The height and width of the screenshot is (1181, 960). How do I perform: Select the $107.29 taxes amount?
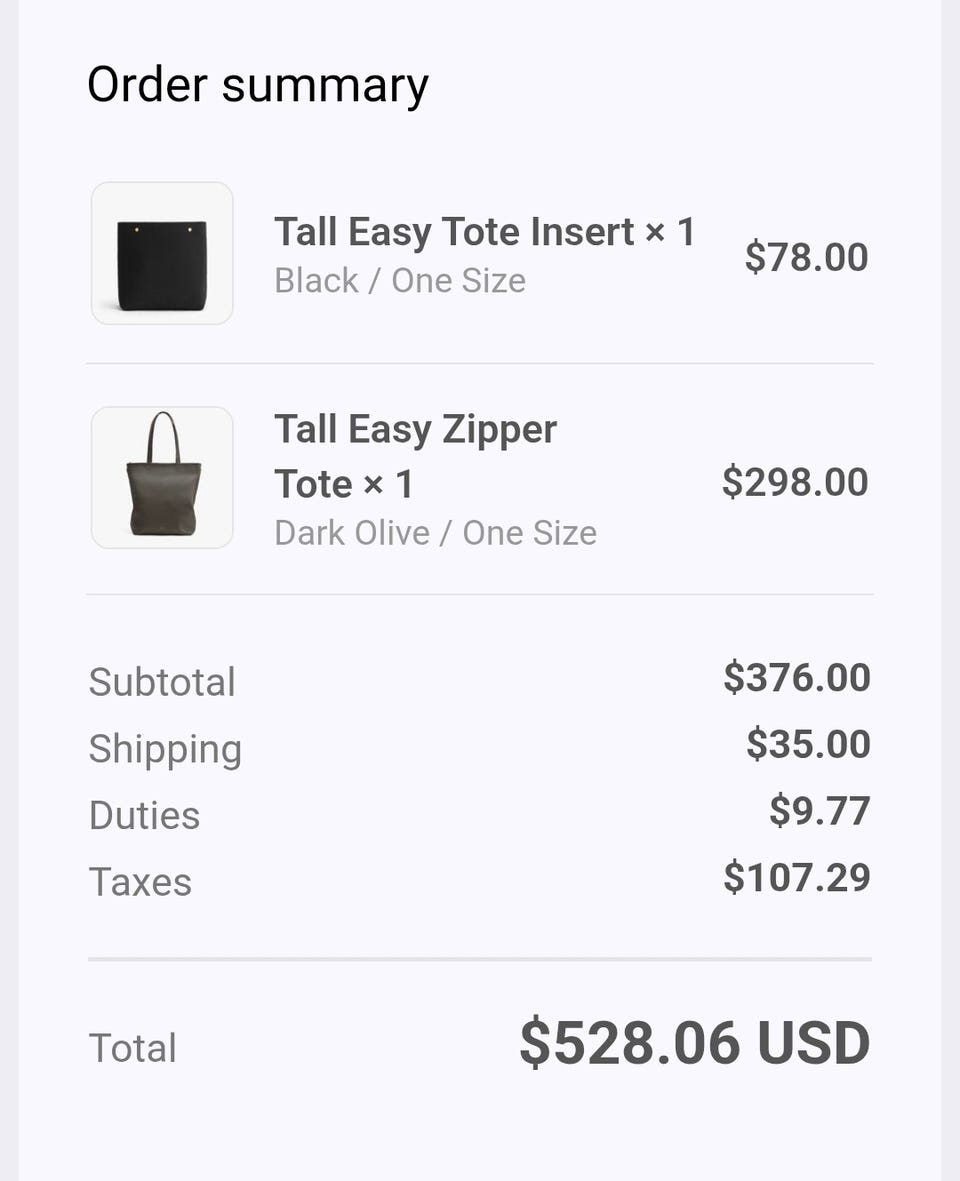click(797, 877)
